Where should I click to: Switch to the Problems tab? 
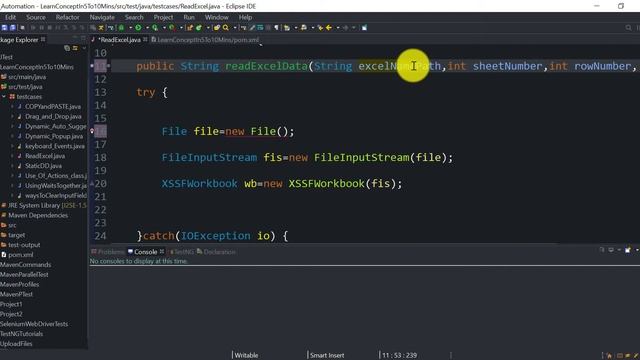108,252
